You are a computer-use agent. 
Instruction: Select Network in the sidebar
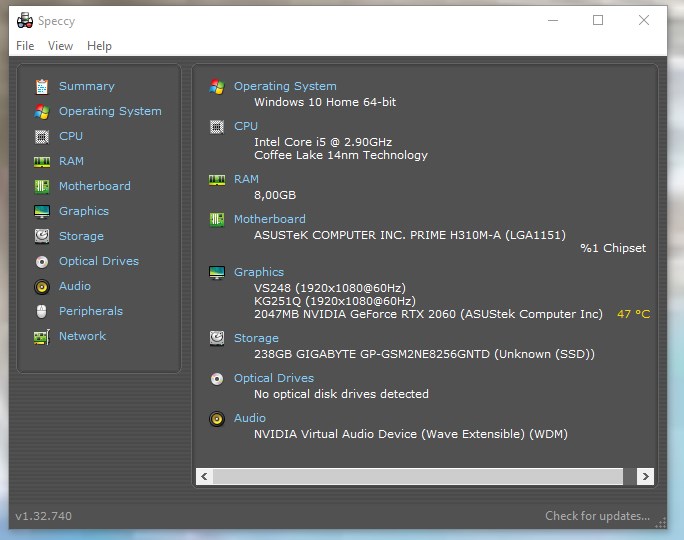pos(82,336)
